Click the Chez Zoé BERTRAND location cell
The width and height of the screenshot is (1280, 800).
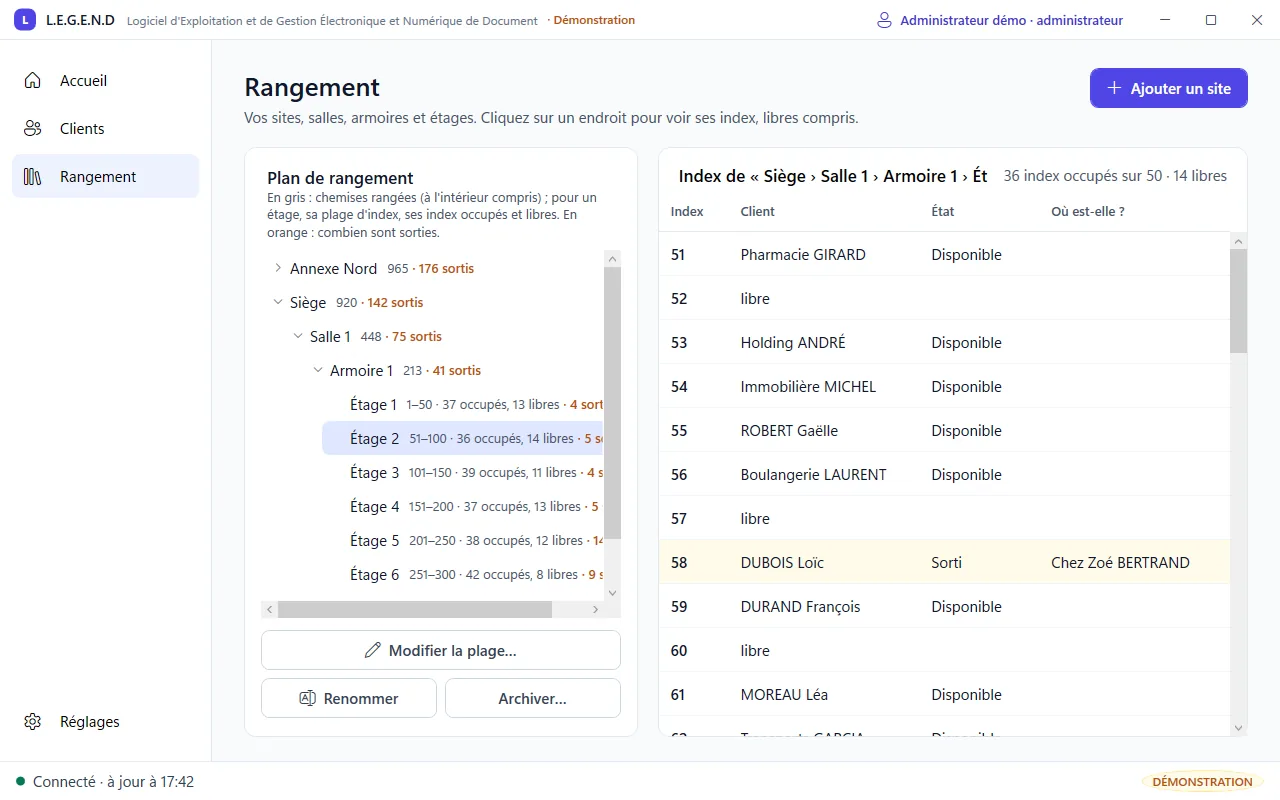click(x=1120, y=562)
